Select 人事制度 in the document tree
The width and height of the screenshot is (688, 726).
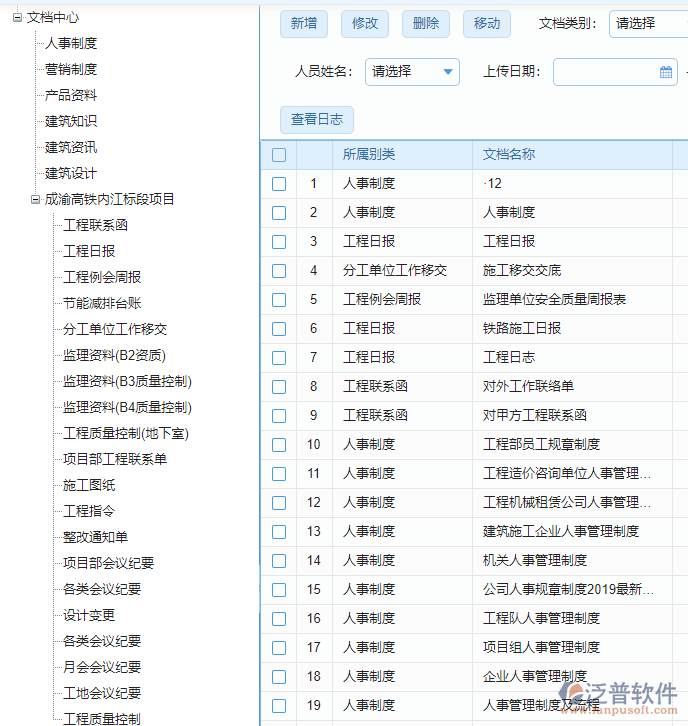(x=71, y=43)
